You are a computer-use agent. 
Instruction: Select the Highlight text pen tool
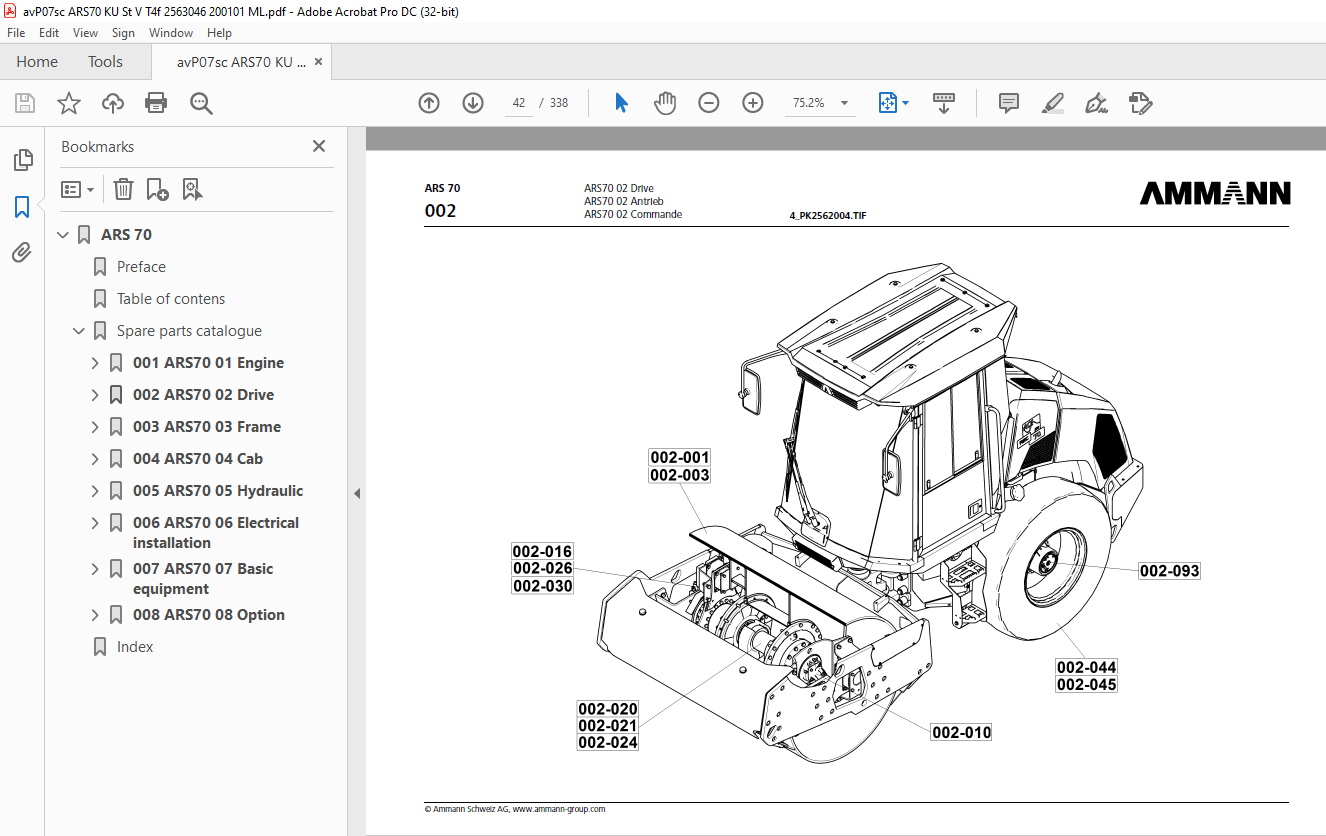pos(1052,103)
